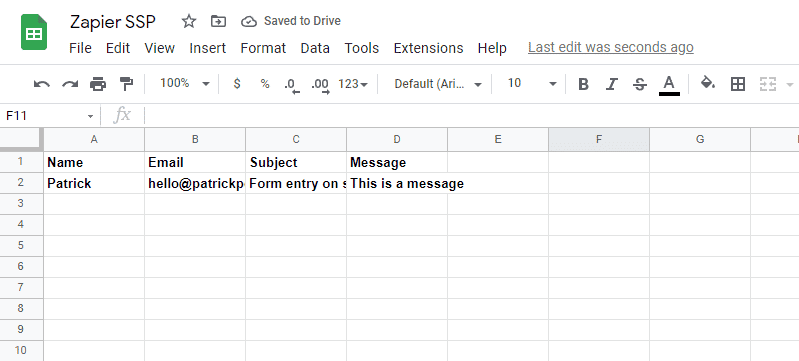The width and height of the screenshot is (799, 361).
Task: Click the Undo arrow icon
Action: click(x=42, y=84)
